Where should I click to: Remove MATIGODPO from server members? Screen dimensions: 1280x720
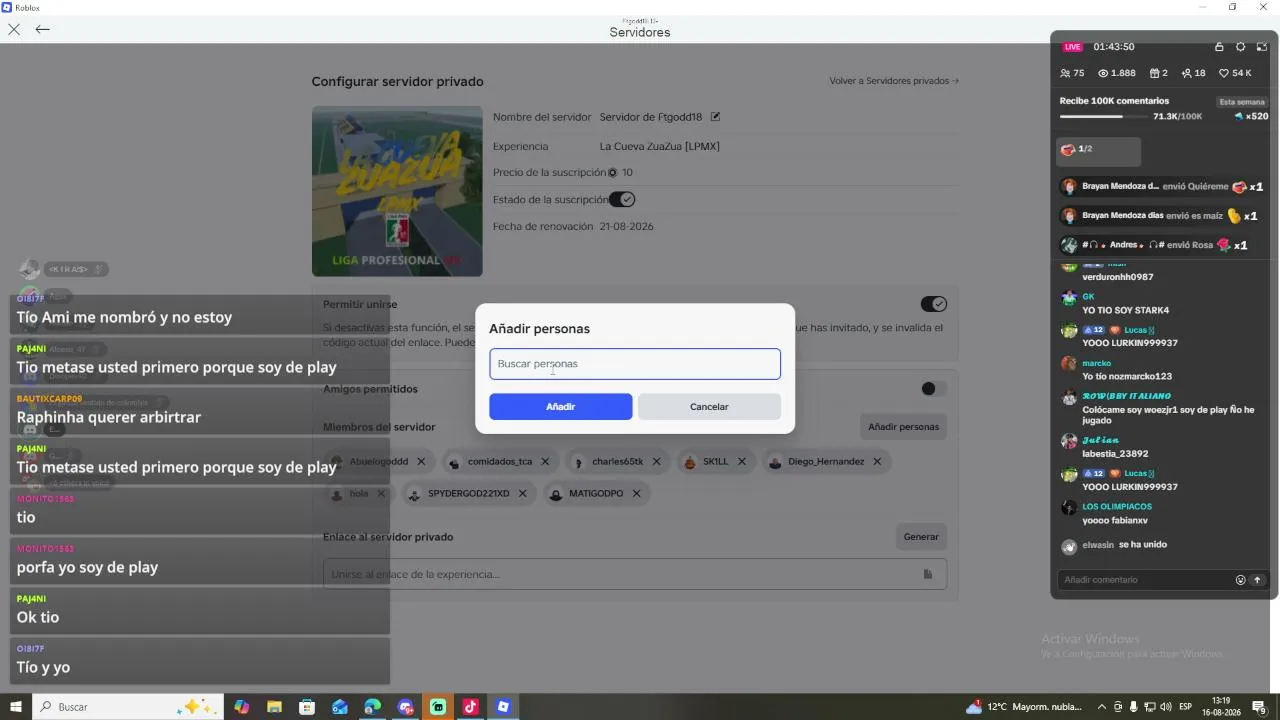(636, 494)
